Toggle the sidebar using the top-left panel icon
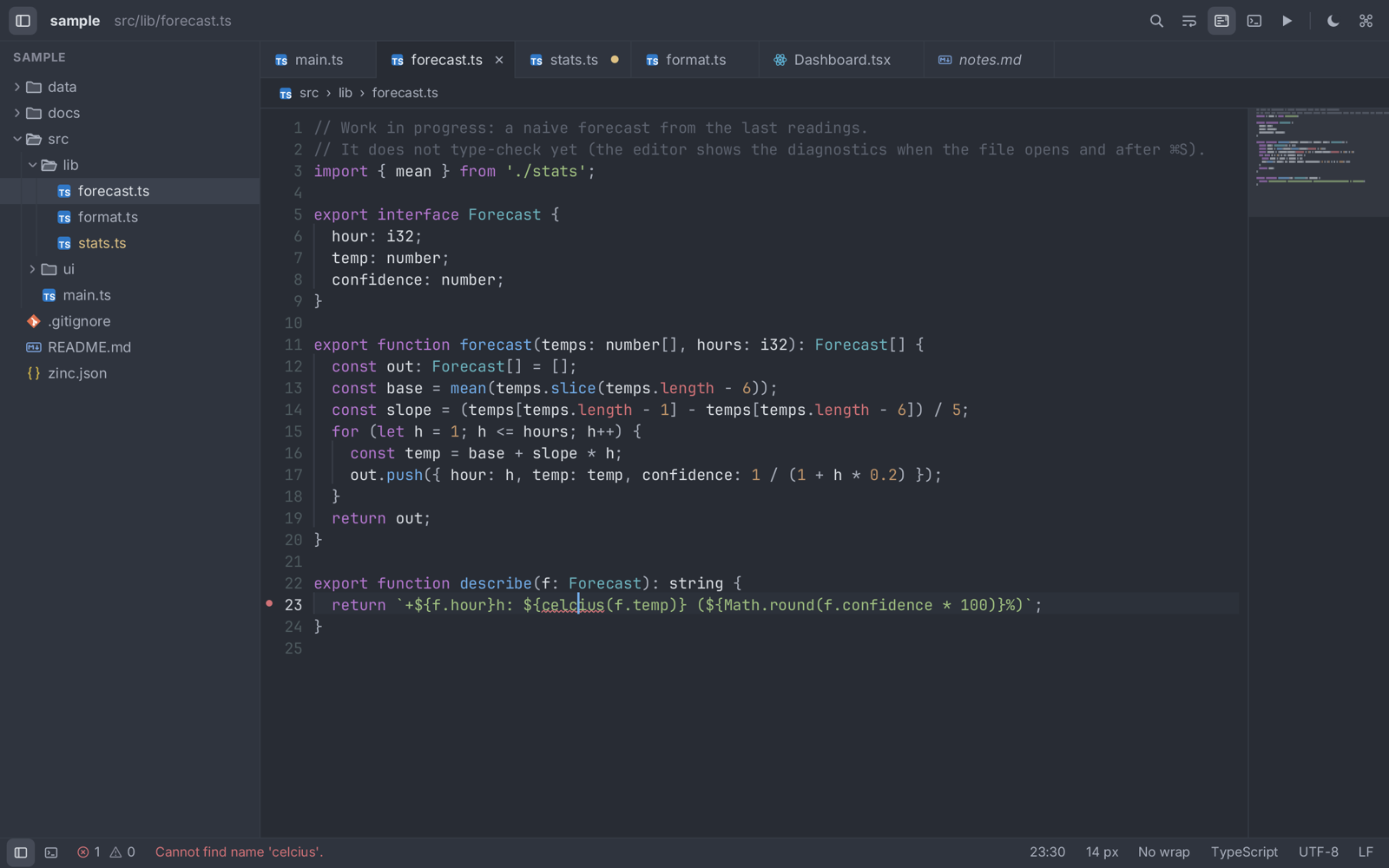The image size is (1389, 868). click(x=23, y=21)
